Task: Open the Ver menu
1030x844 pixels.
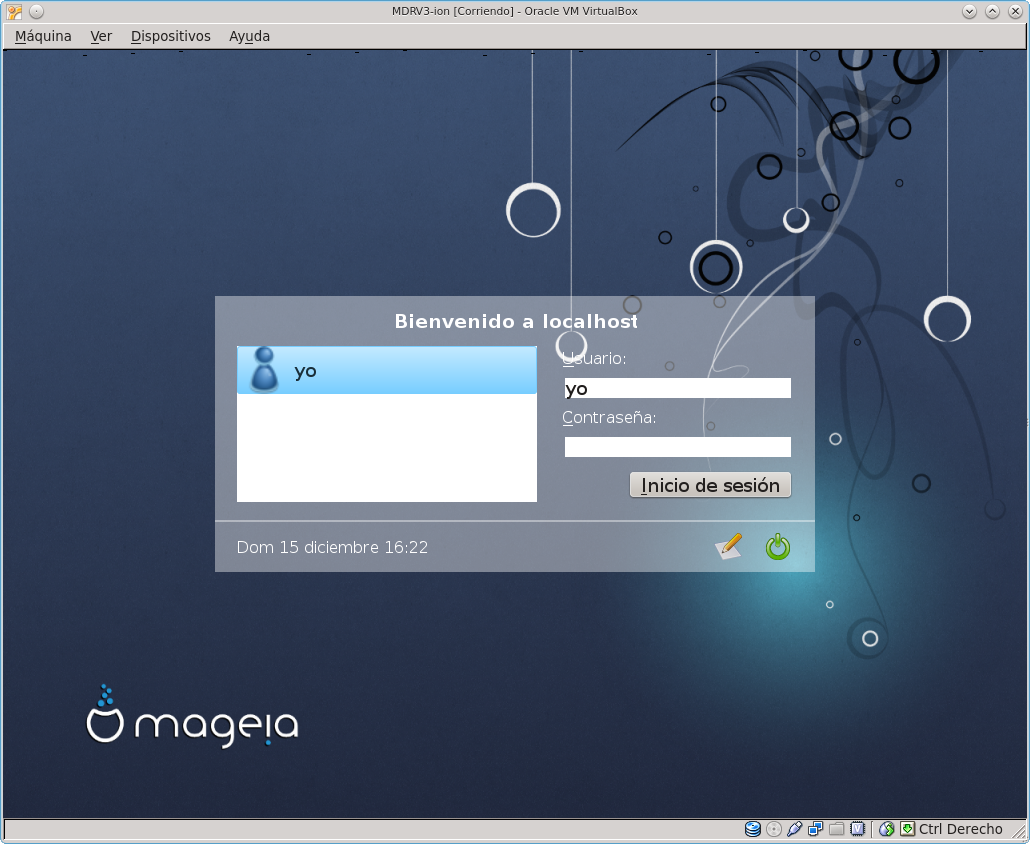Action: pos(101,36)
